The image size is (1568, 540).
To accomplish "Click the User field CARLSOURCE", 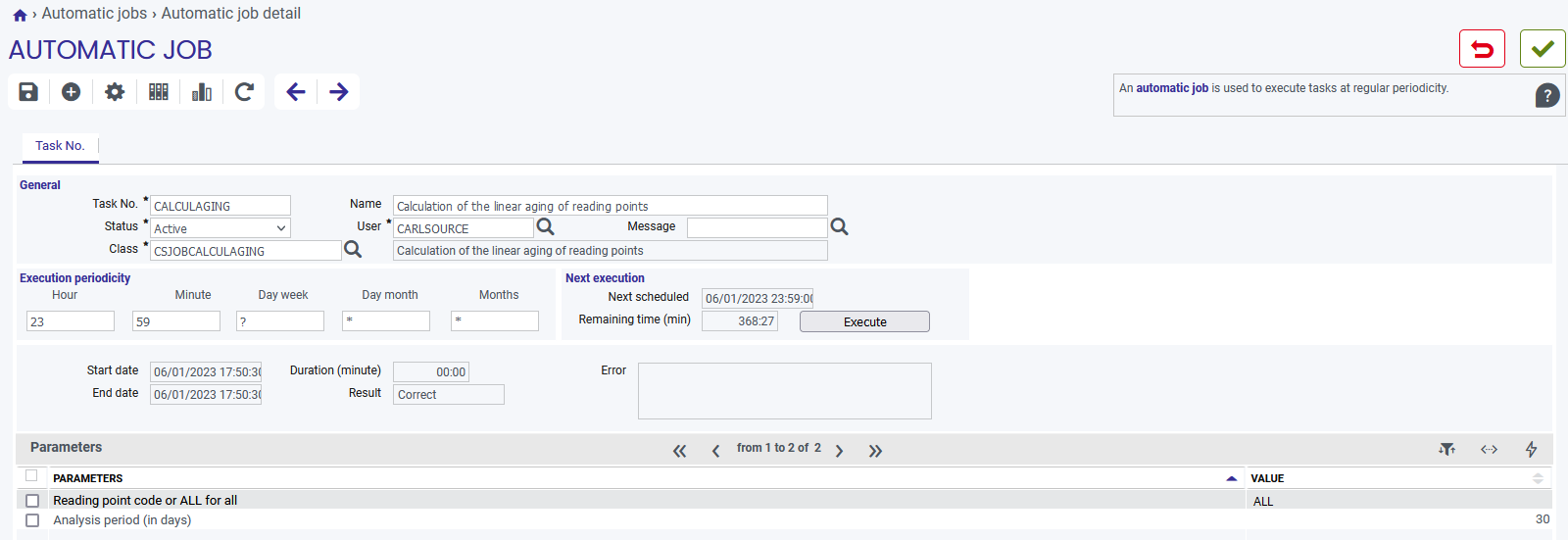I will 463,228.
